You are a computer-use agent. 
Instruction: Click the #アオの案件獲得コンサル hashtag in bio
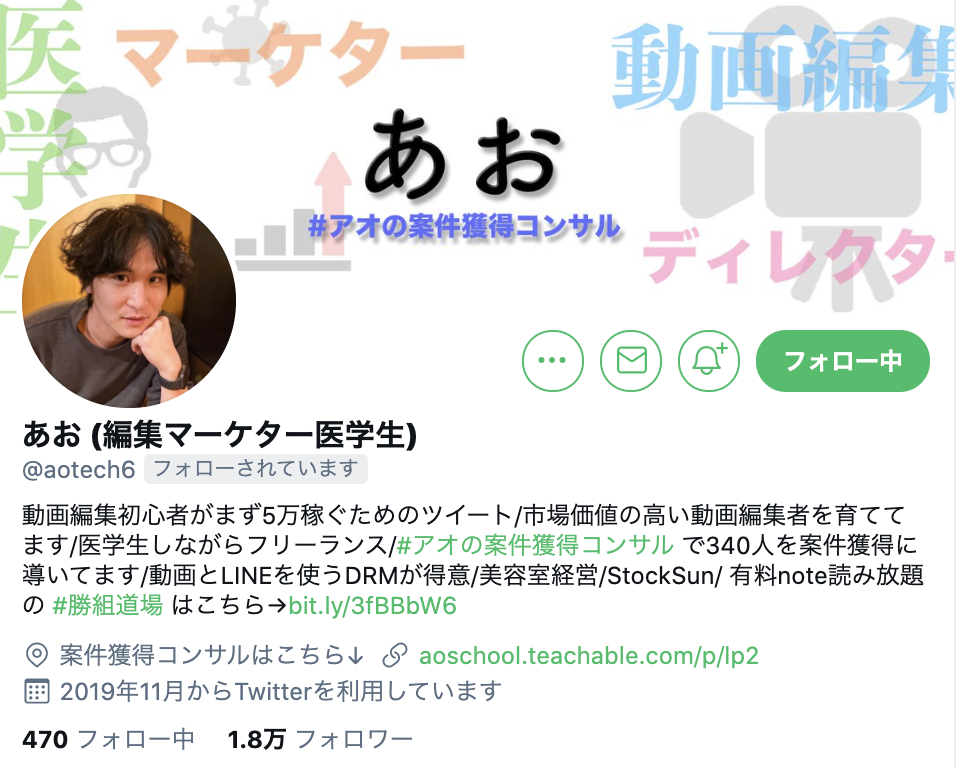tap(535, 545)
